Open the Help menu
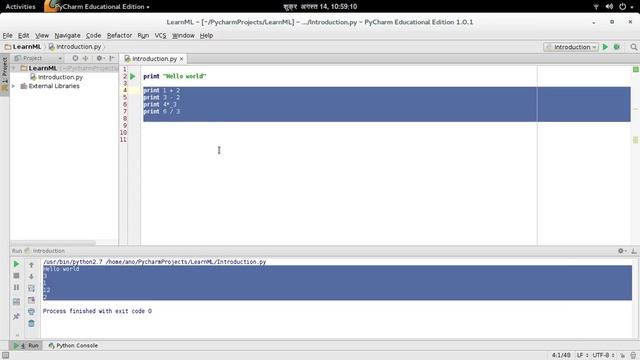This screenshot has width=640, height=360. [207, 36]
